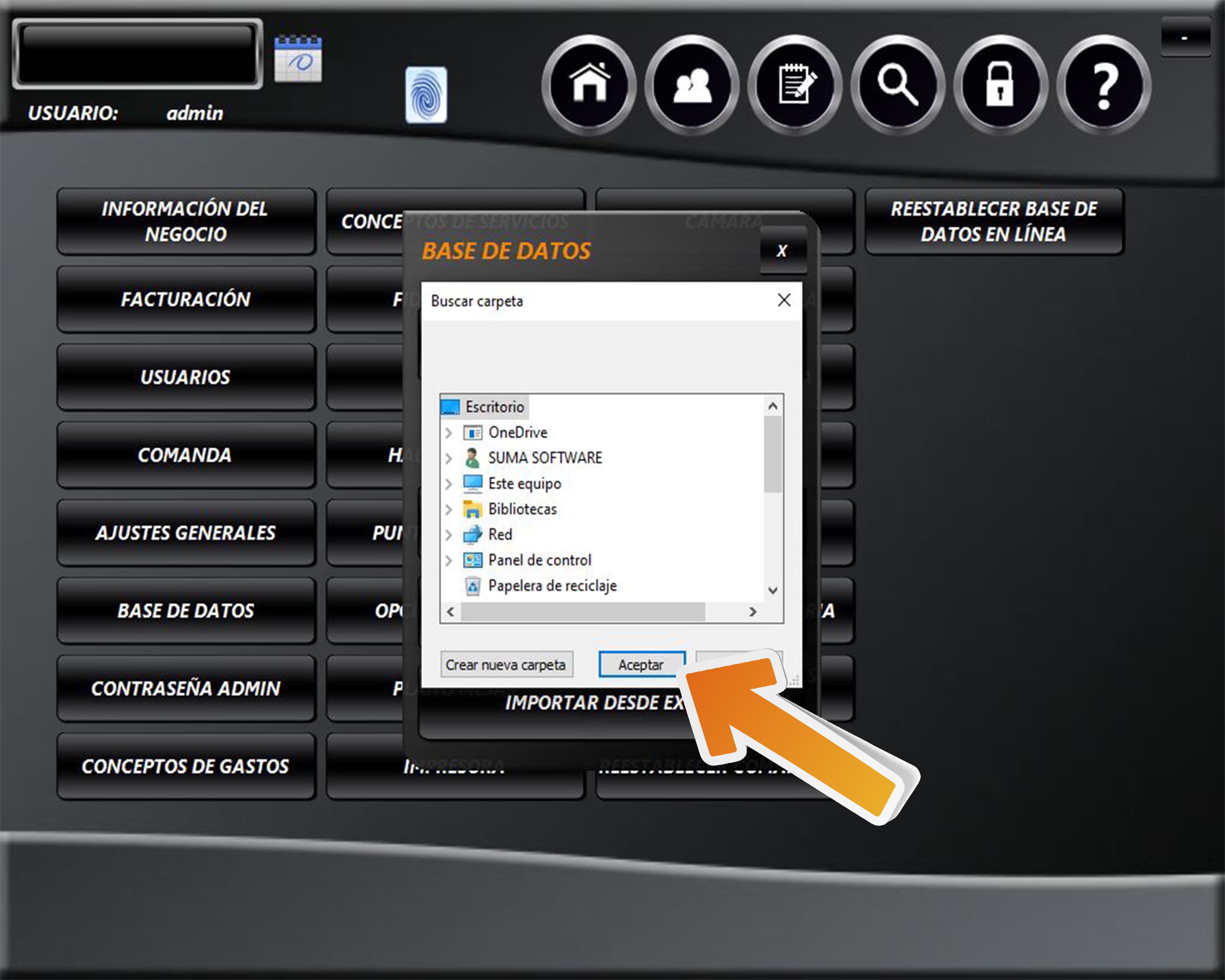The width and height of the screenshot is (1225, 980).
Task: Click the fingerprint icon
Action: coord(425,95)
